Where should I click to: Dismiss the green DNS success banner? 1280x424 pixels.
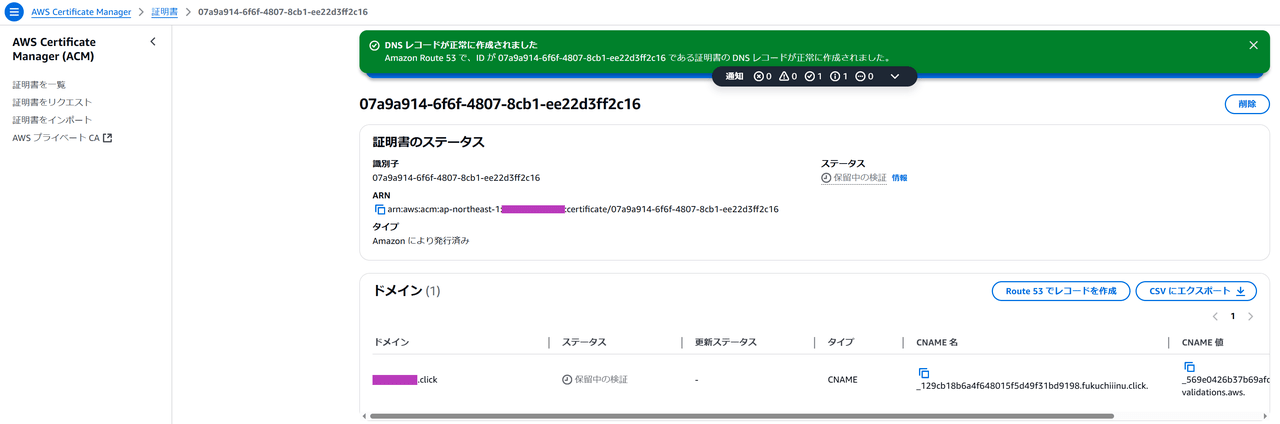tap(1253, 45)
